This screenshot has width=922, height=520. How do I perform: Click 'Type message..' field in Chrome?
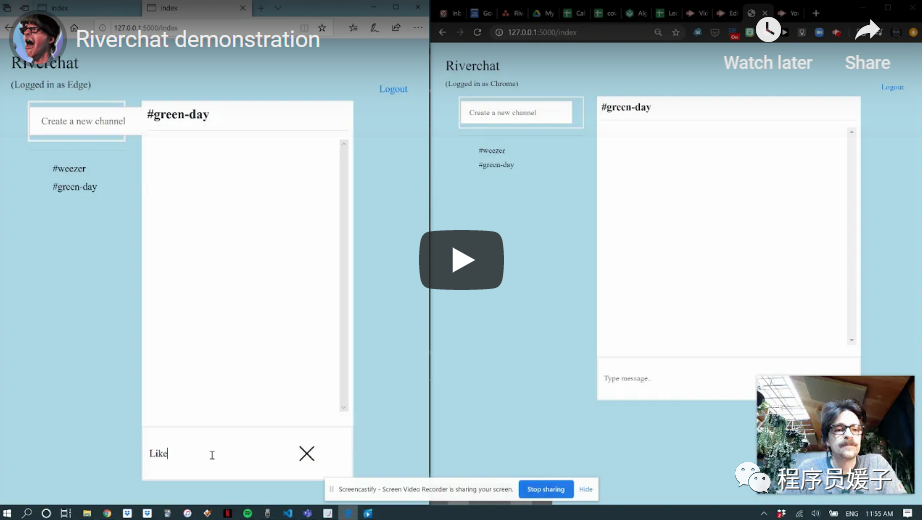[x=676, y=378]
